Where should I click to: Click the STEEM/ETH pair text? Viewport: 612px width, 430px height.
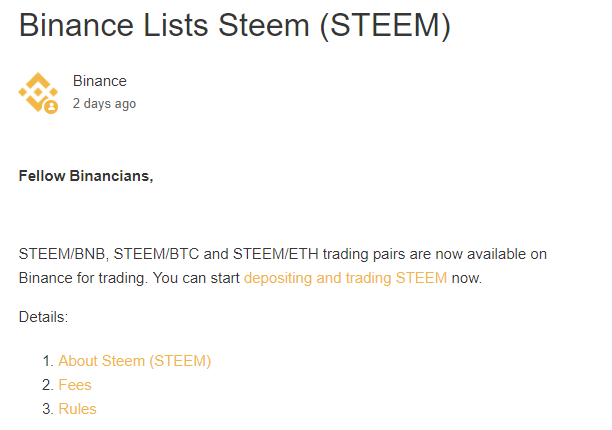click(276, 254)
